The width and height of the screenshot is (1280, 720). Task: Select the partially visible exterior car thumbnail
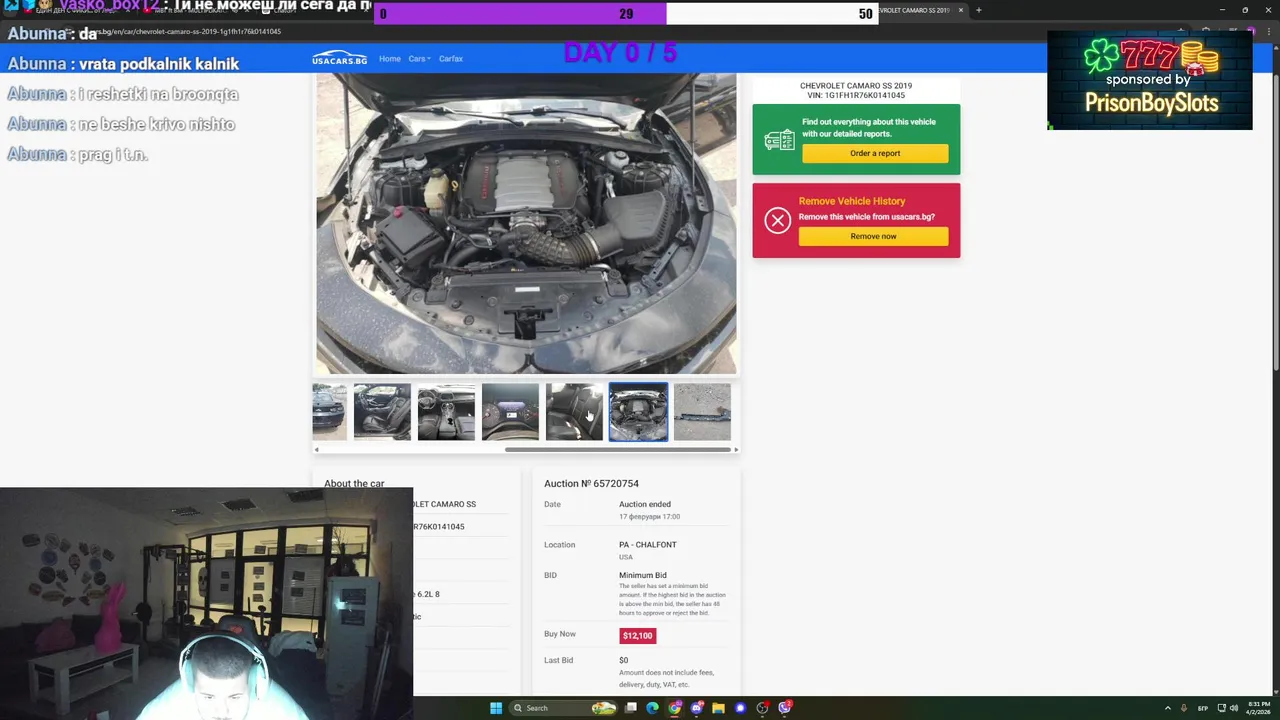[329, 411]
